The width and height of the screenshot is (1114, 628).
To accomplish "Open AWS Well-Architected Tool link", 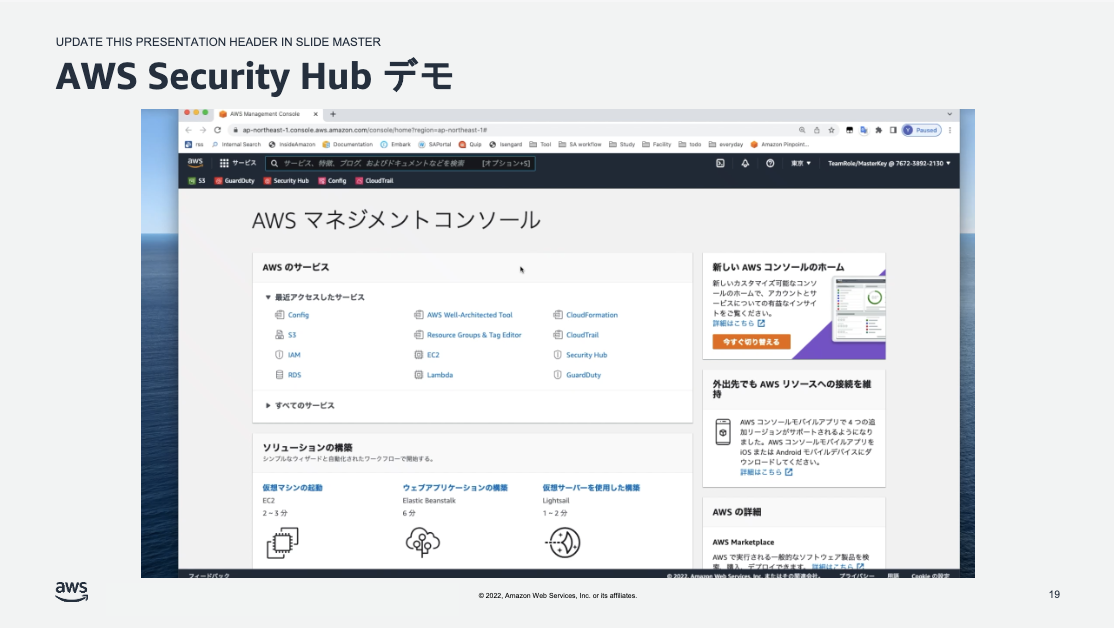I will click(470, 315).
